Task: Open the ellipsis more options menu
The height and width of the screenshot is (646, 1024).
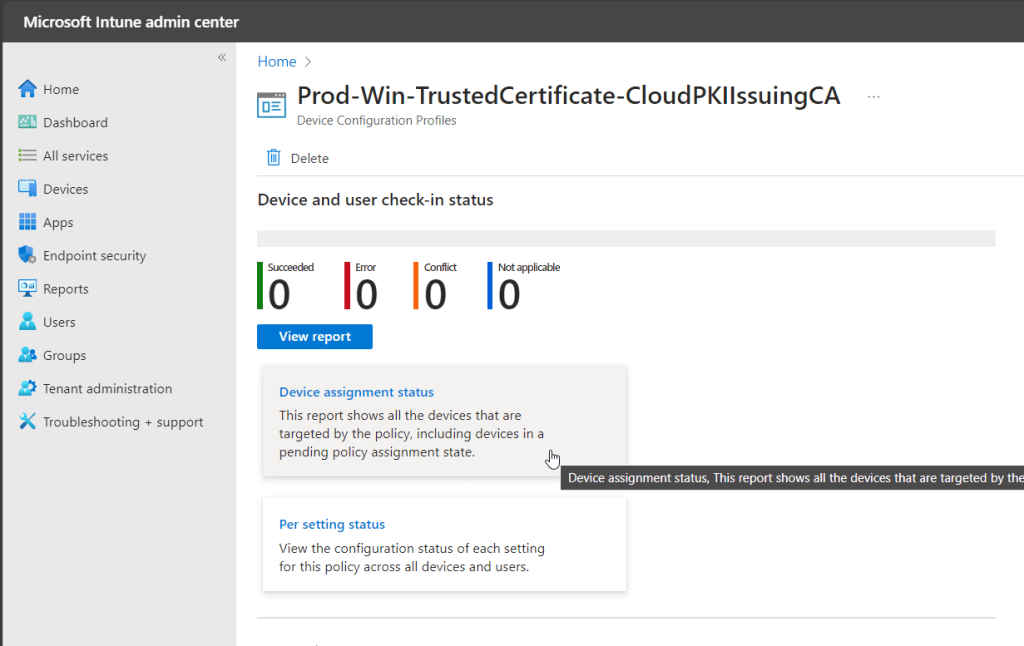Action: pos(874,97)
